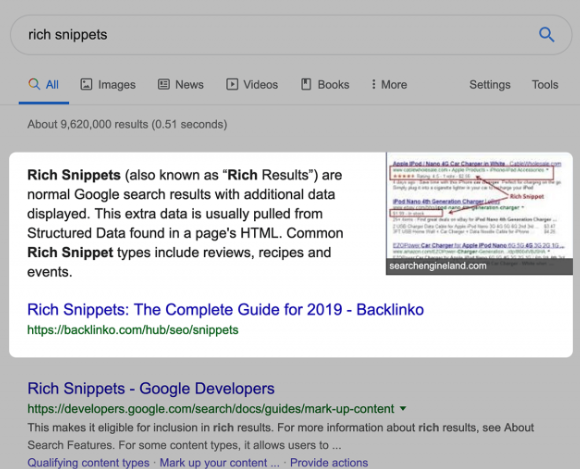This screenshot has height=469, width=580.
Task: Click the searchengineland.com image caption
Action: (x=438, y=266)
